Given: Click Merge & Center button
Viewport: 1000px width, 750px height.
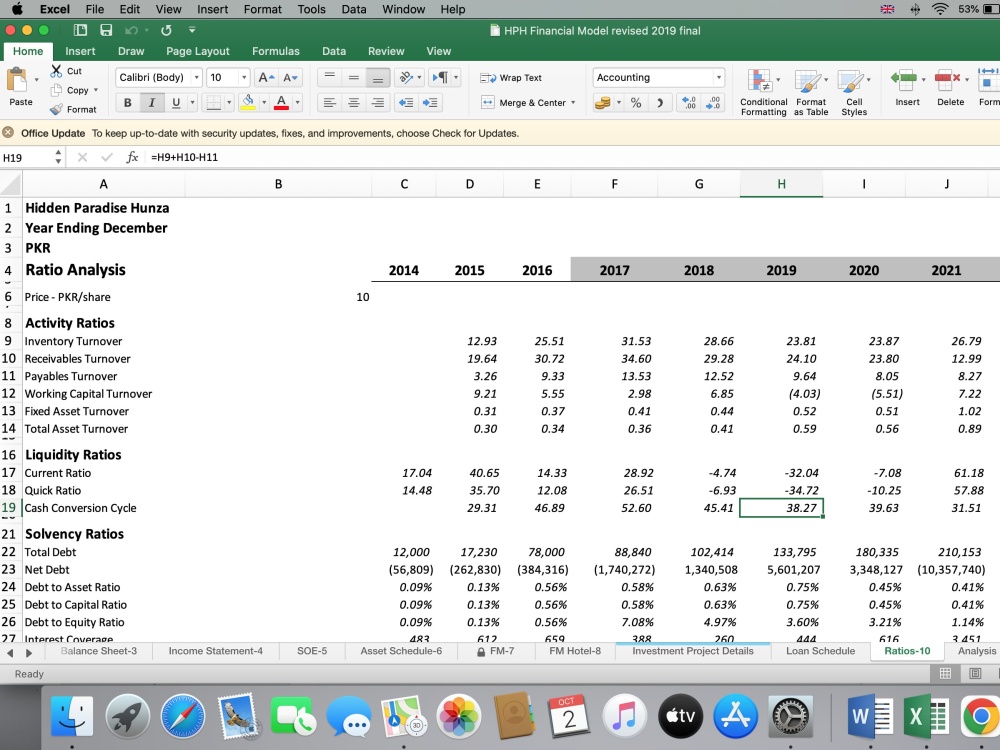Looking at the screenshot, I should 524,102.
